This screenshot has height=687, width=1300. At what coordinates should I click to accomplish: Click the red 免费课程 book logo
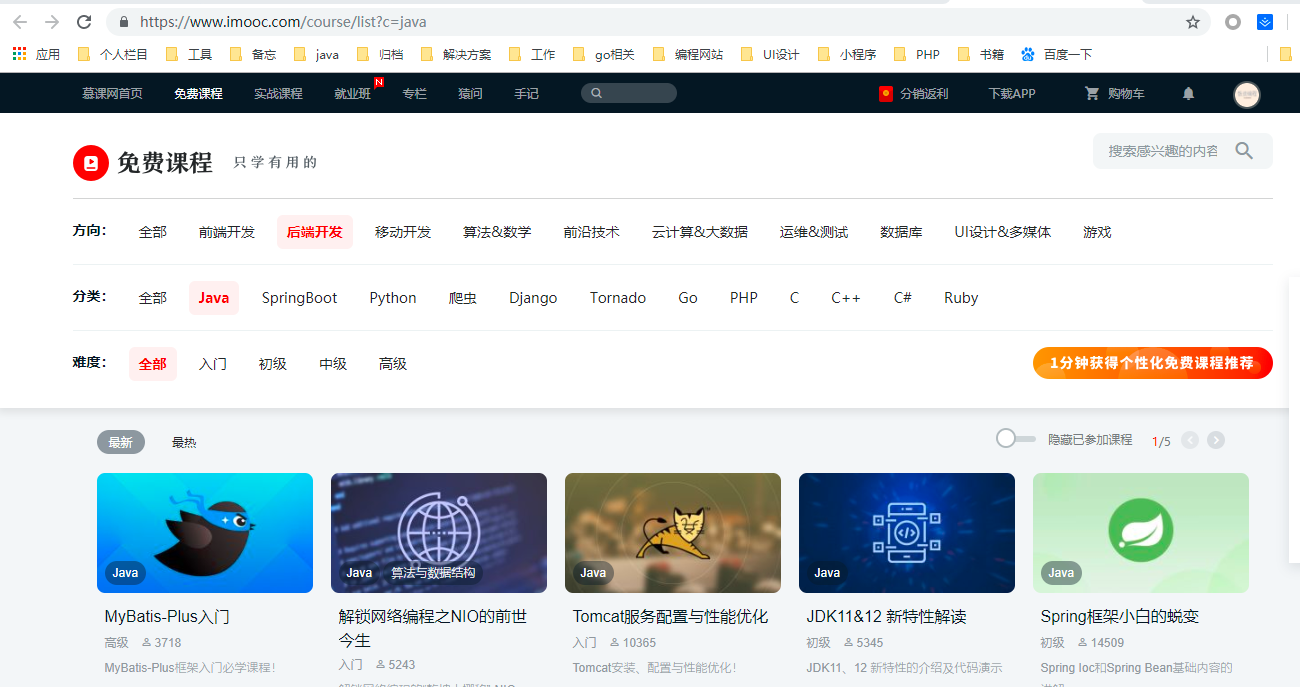tap(90, 162)
